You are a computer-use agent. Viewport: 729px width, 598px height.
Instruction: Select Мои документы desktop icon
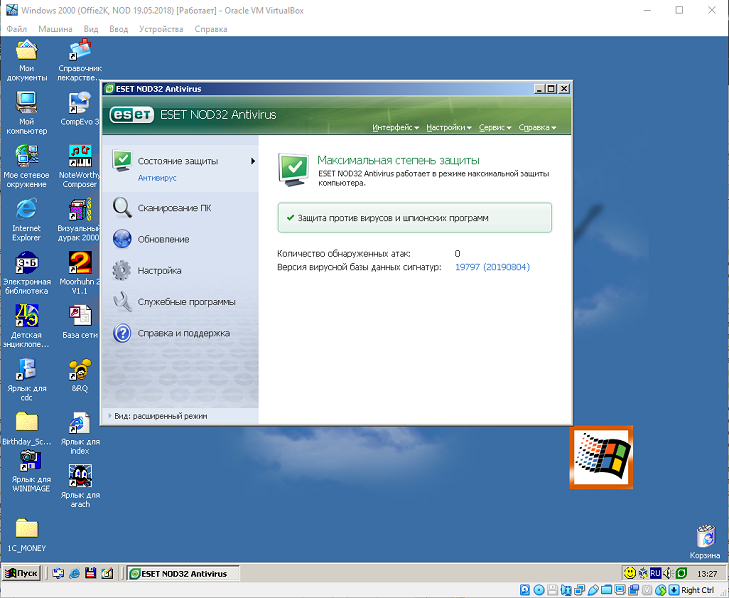click(27, 61)
